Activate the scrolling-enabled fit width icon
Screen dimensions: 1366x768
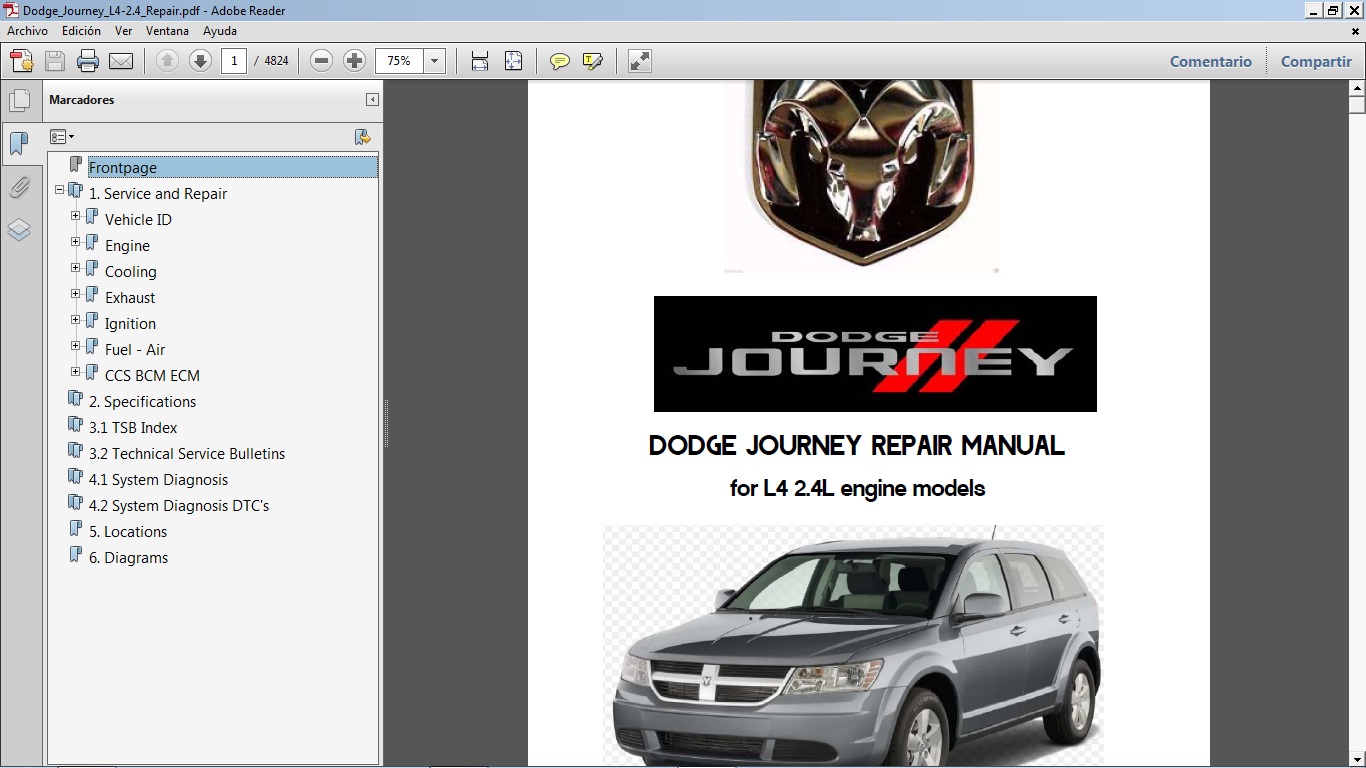480,61
